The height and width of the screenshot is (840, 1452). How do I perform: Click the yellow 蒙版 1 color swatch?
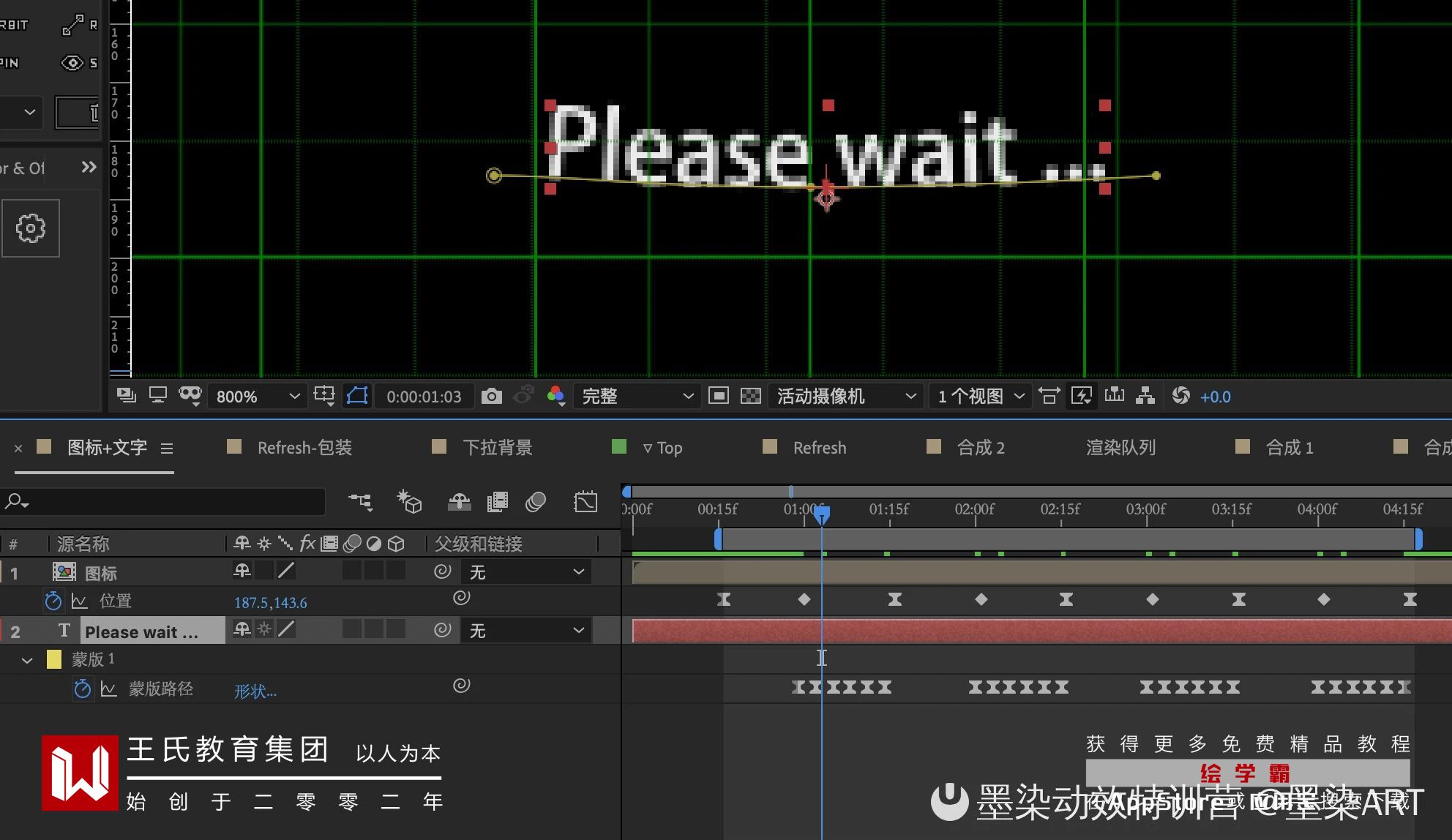click(x=54, y=659)
